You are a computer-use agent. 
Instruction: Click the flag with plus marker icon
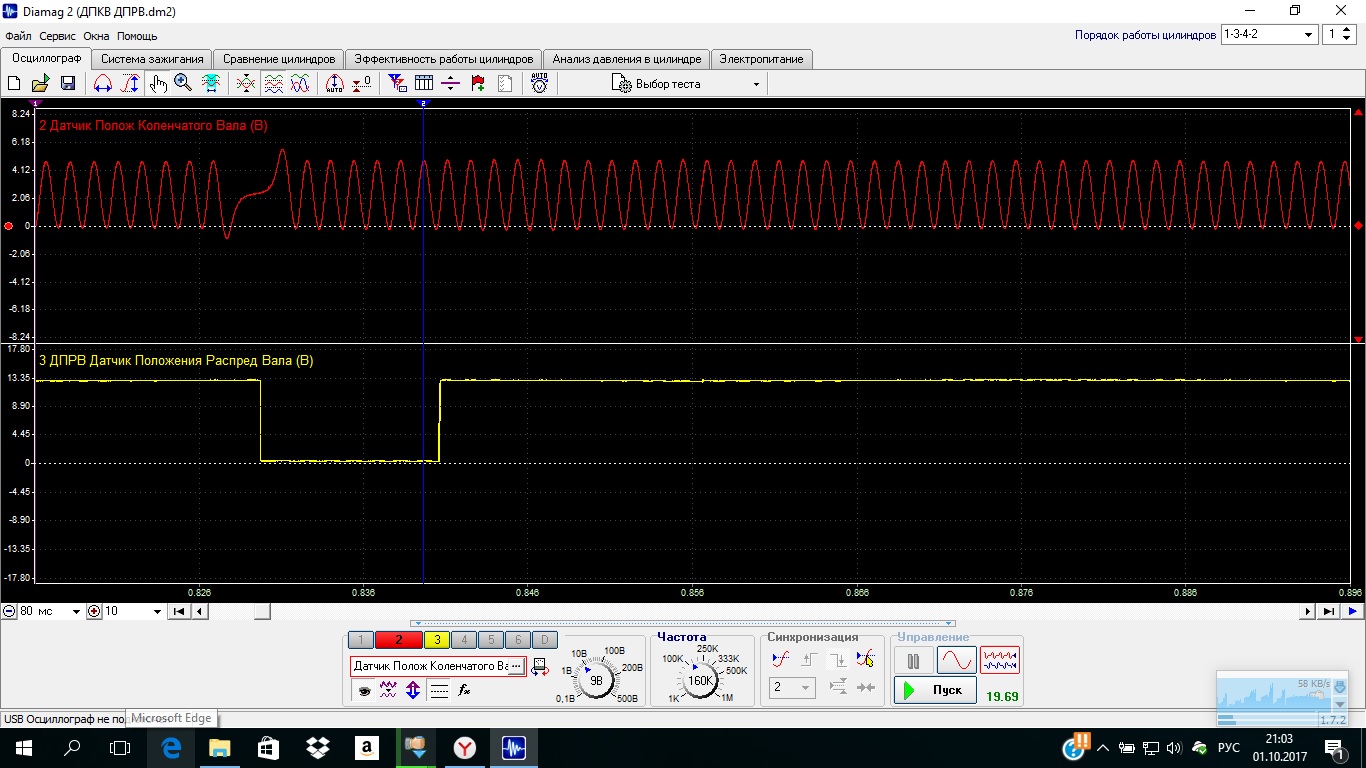click(478, 84)
